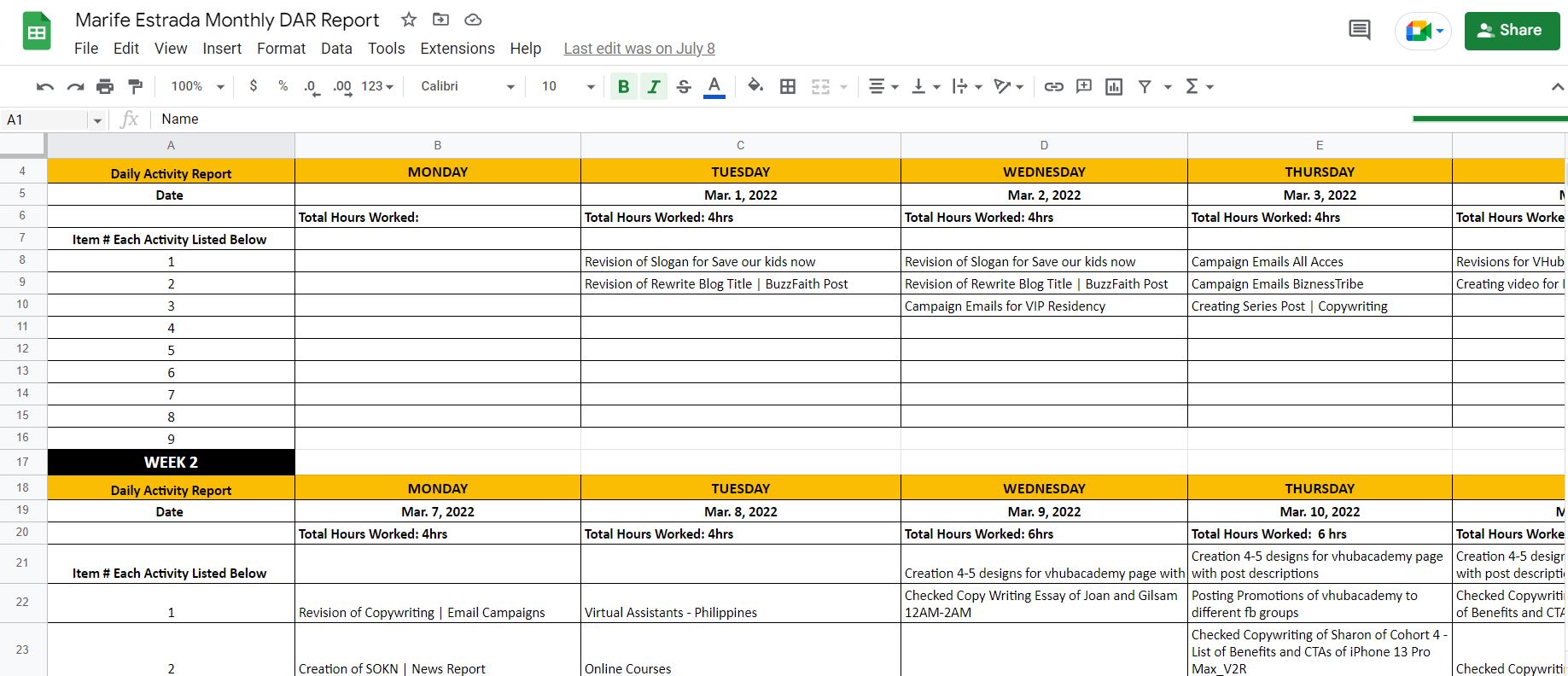Viewport: 1568px width, 676px height.
Task: Redo the last action
Action: (75, 86)
